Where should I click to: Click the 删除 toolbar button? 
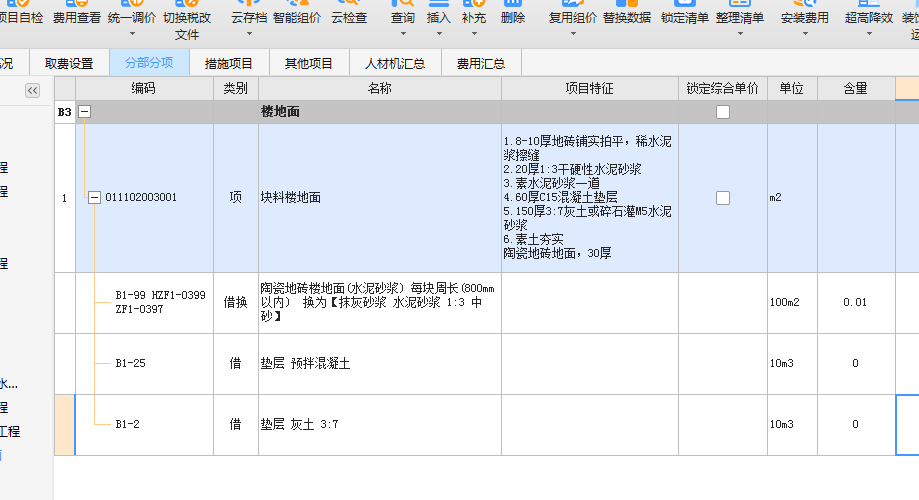coord(513,13)
